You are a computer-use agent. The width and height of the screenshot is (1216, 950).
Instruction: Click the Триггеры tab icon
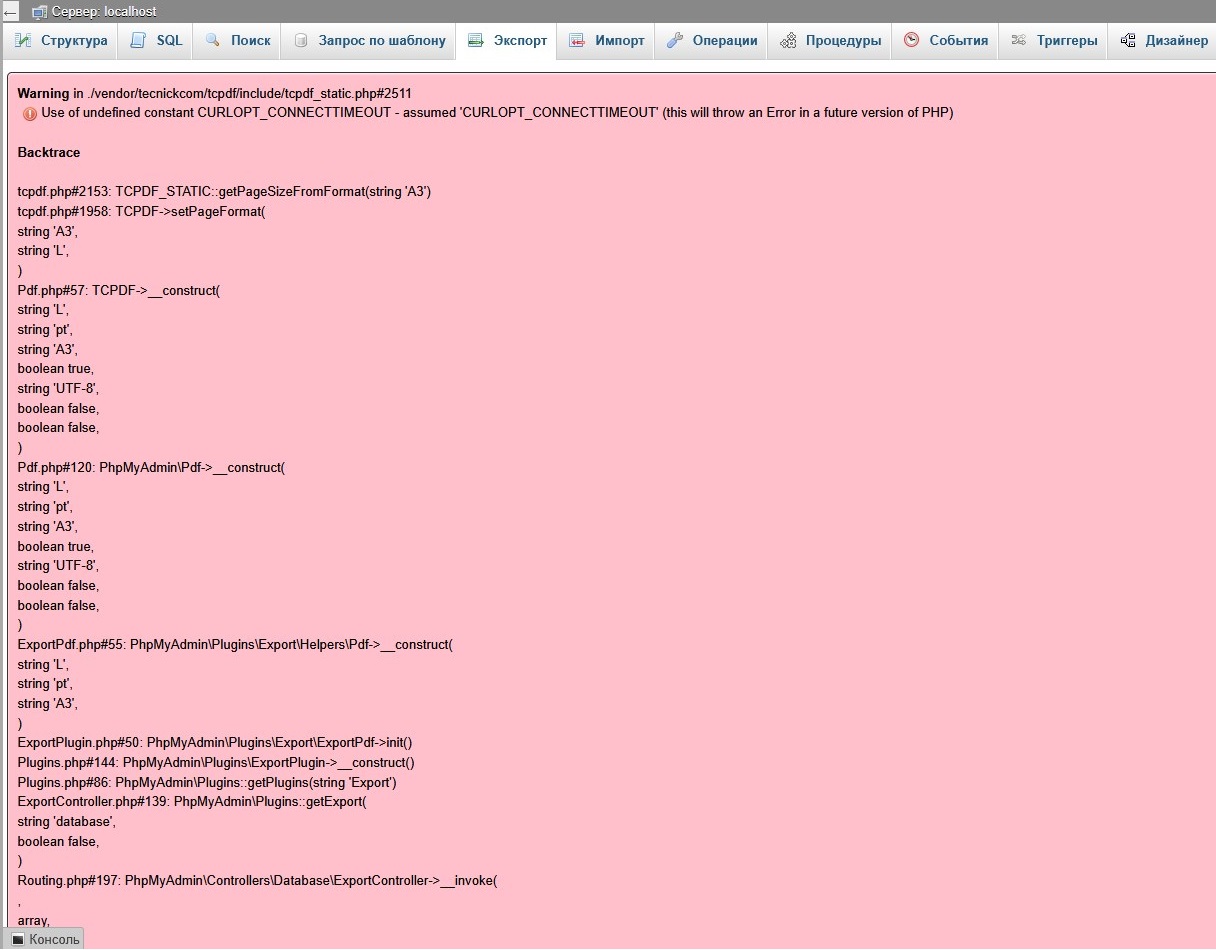click(1018, 41)
